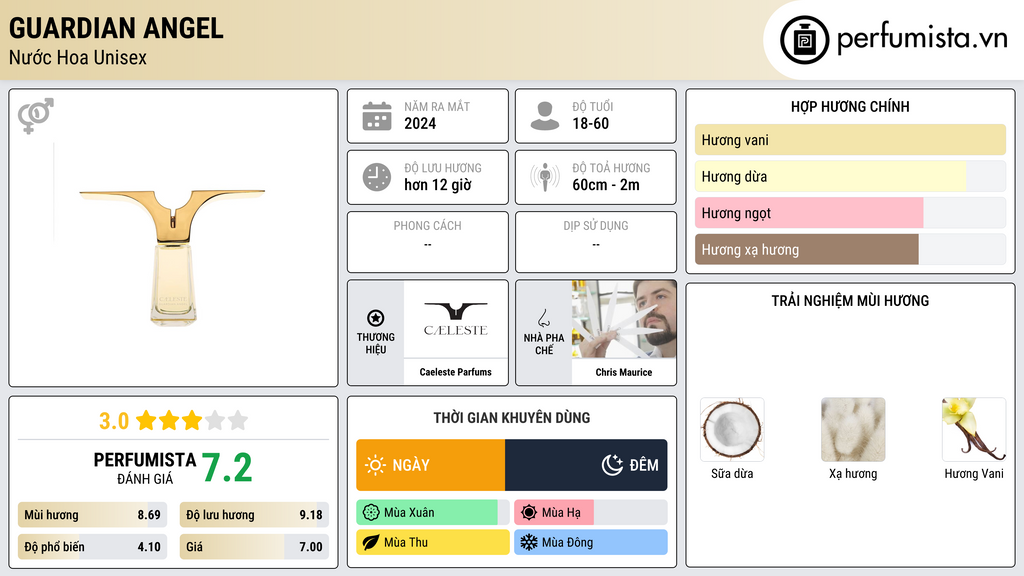Select the Xạ hương musk note image
The width and height of the screenshot is (1024, 576).
pyautogui.click(x=853, y=430)
